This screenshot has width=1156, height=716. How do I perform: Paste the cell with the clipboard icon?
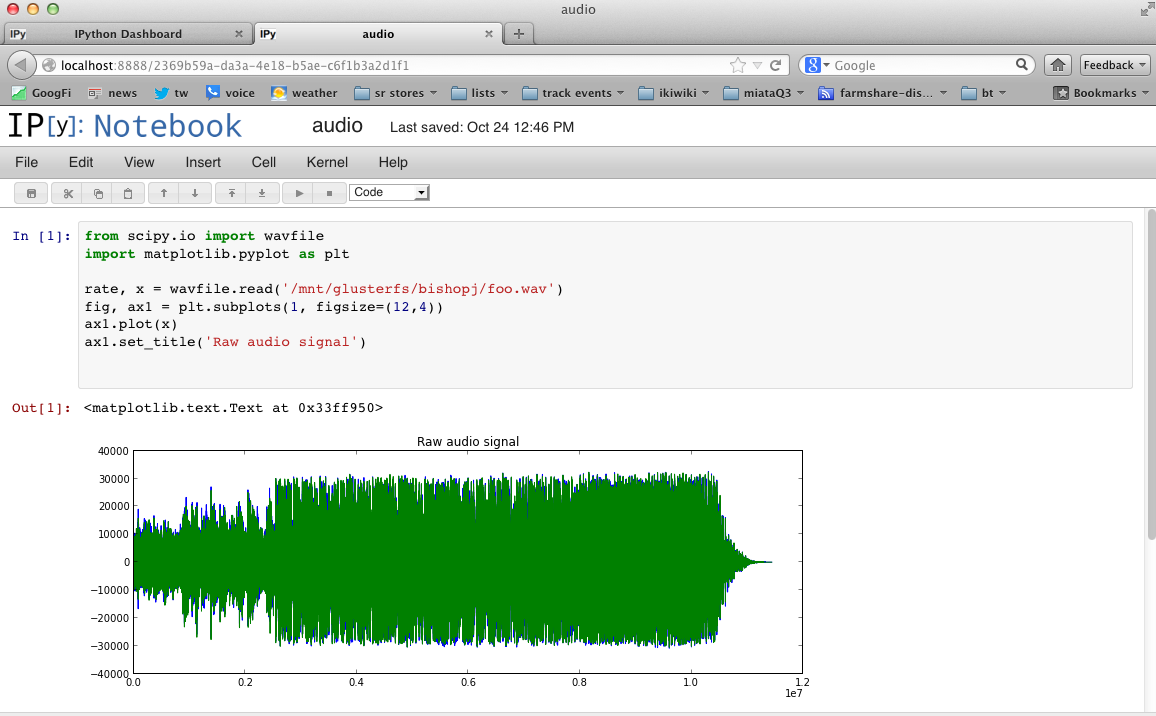pos(128,193)
